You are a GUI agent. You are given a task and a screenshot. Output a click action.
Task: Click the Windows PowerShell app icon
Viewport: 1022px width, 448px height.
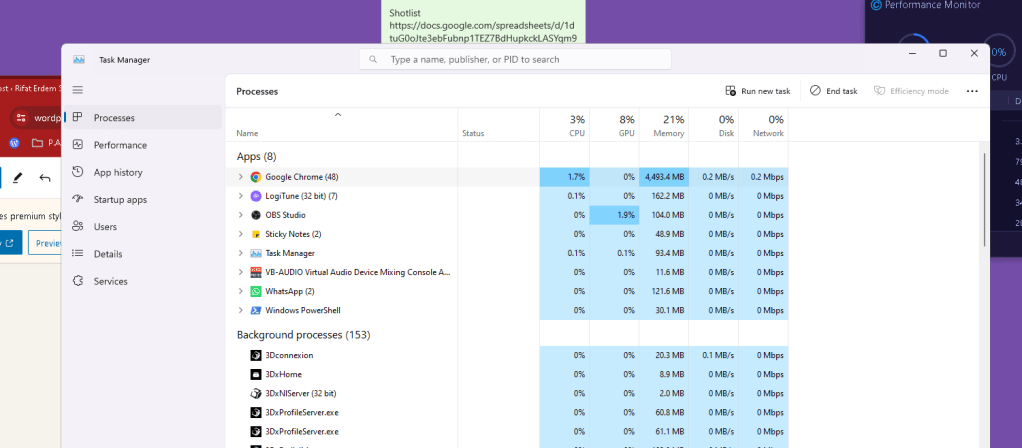pyautogui.click(x=256, y=310)
